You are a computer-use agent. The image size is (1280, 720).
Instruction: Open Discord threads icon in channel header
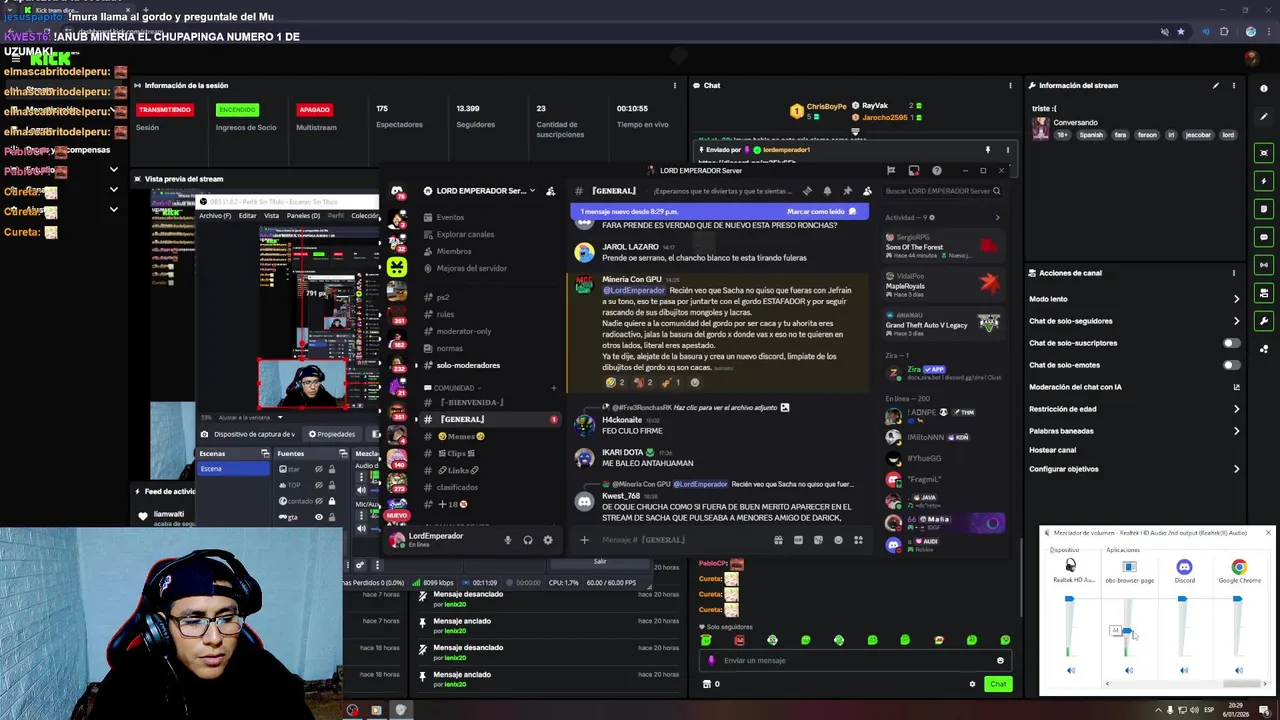807,191
